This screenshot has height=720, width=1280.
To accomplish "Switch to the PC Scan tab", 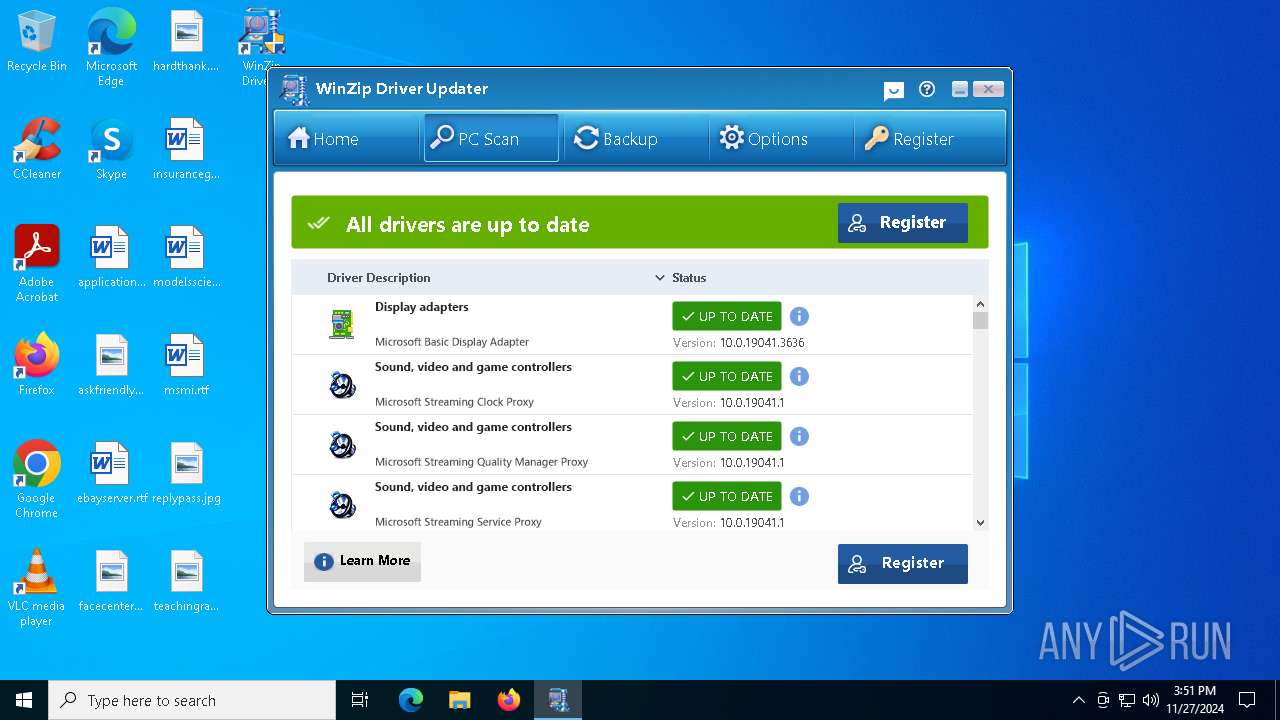I will (491, 138).
